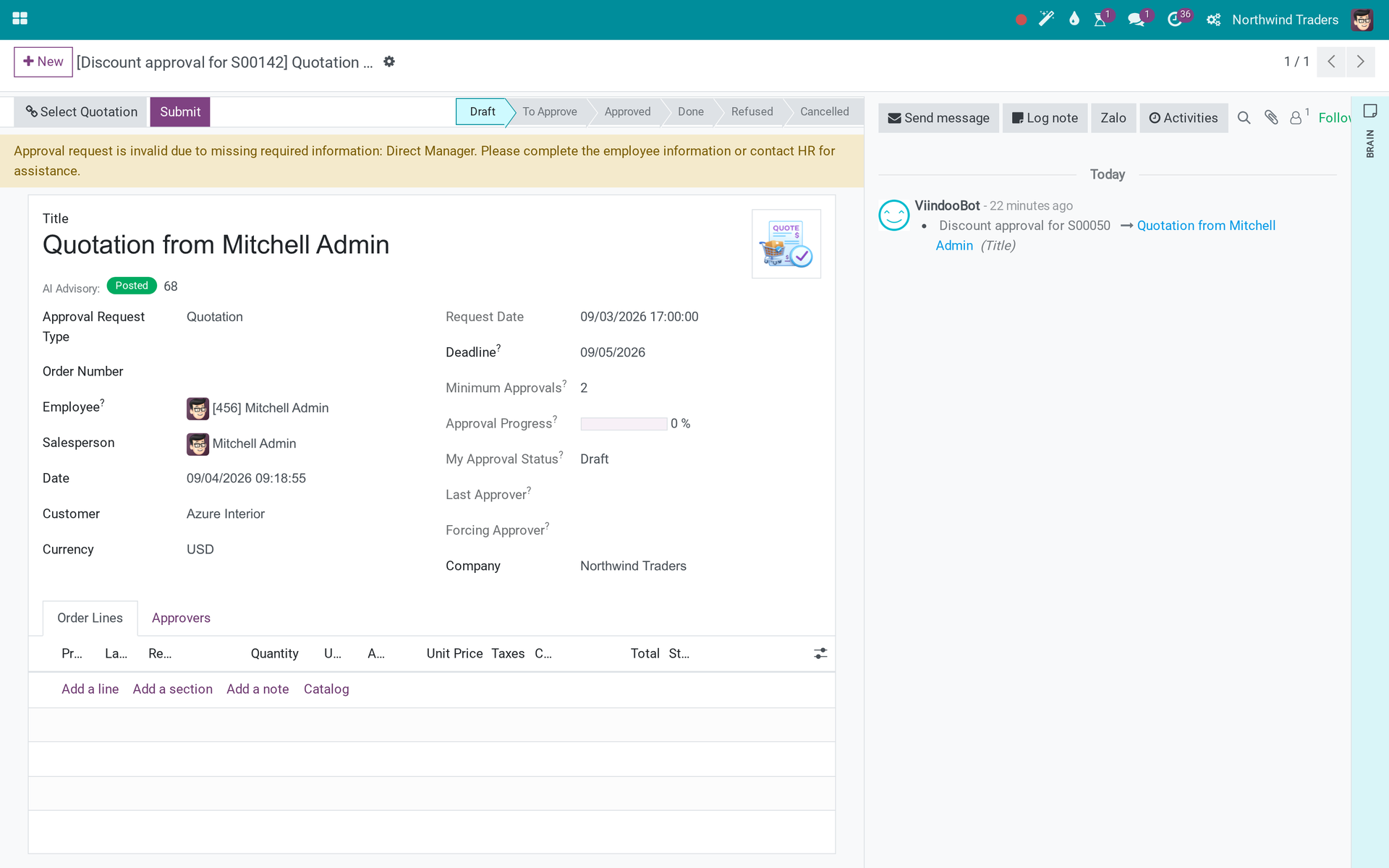The width and height of the screenshot is (1389, 868).
Task: Click the quotation type image thumbnail
Action: tap(786, 244)
